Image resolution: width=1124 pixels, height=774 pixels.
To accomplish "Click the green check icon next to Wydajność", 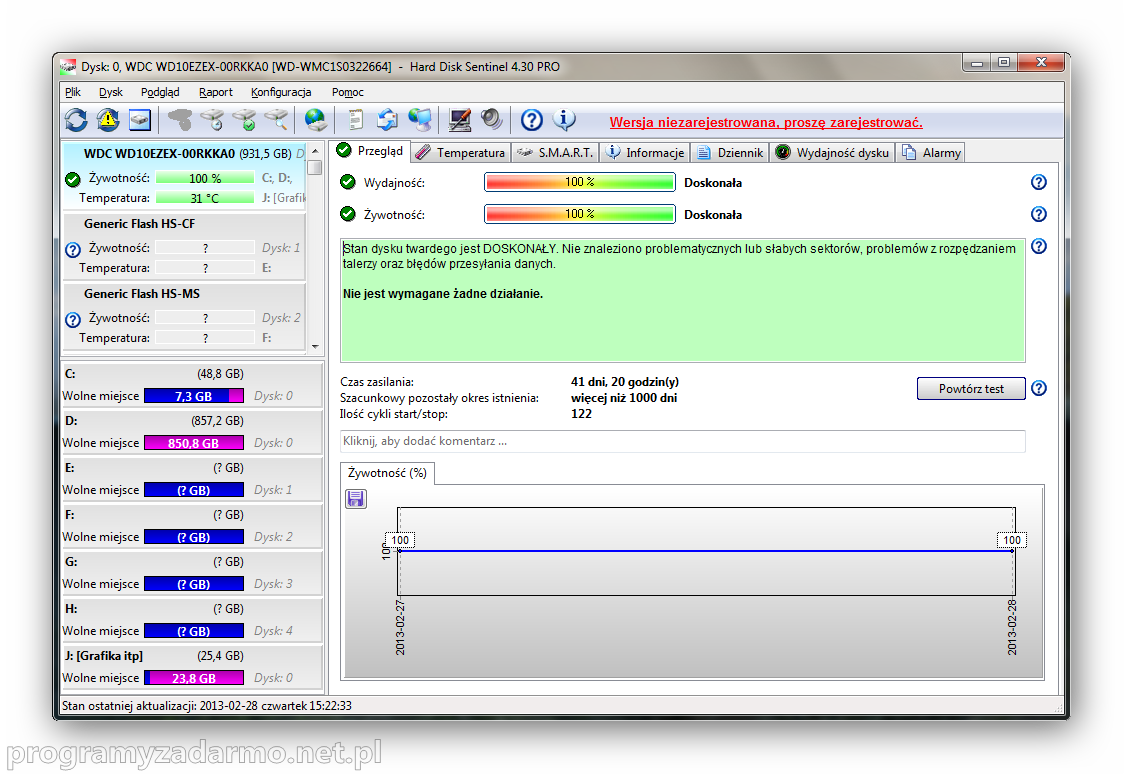I will click(348, 182).
